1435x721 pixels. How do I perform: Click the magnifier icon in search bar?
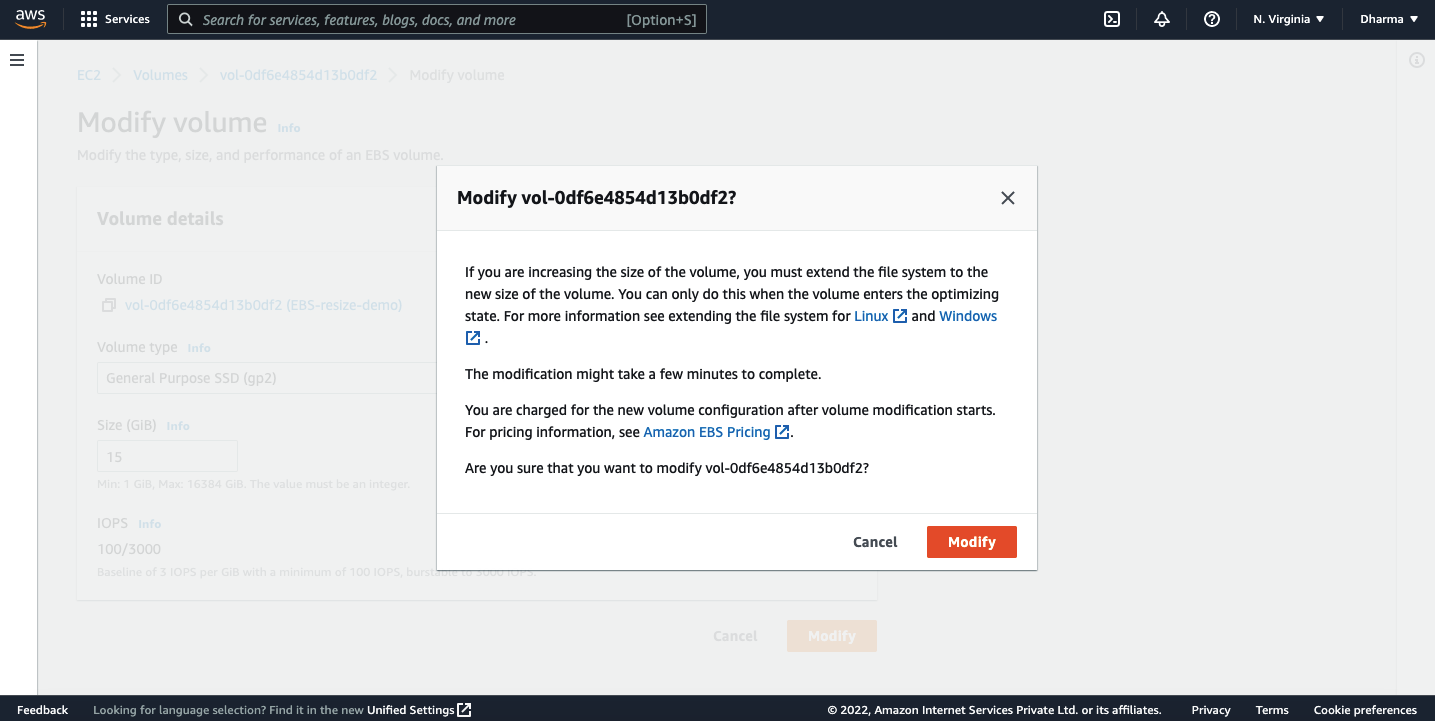(x=185, y=19)
